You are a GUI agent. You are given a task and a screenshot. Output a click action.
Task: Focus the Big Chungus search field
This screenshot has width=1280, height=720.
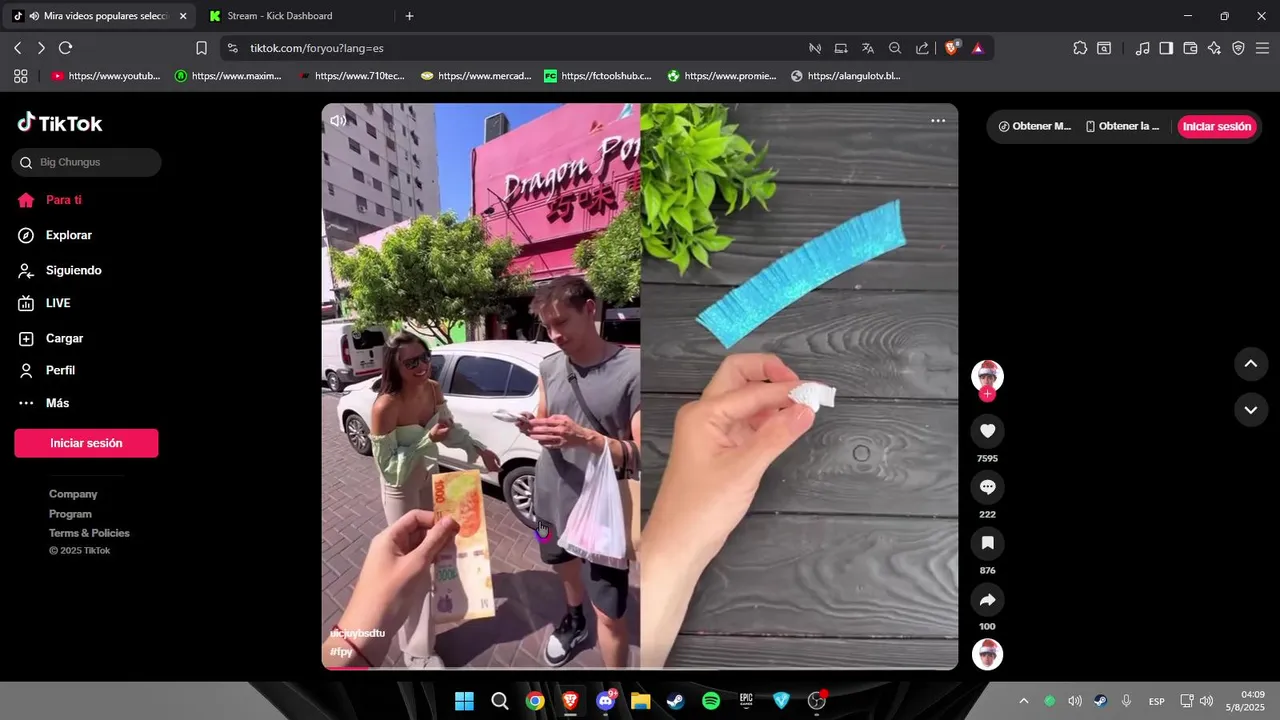click(87, 162)
